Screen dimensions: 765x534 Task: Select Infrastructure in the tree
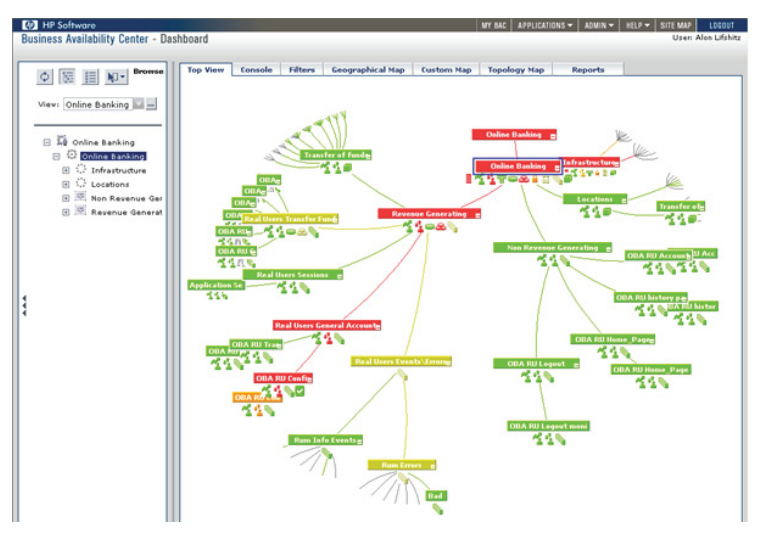click(119, 171)
